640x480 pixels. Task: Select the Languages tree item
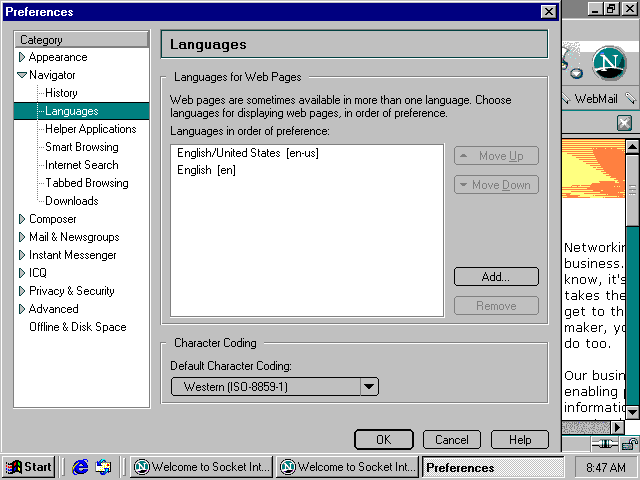click(82, 111)
